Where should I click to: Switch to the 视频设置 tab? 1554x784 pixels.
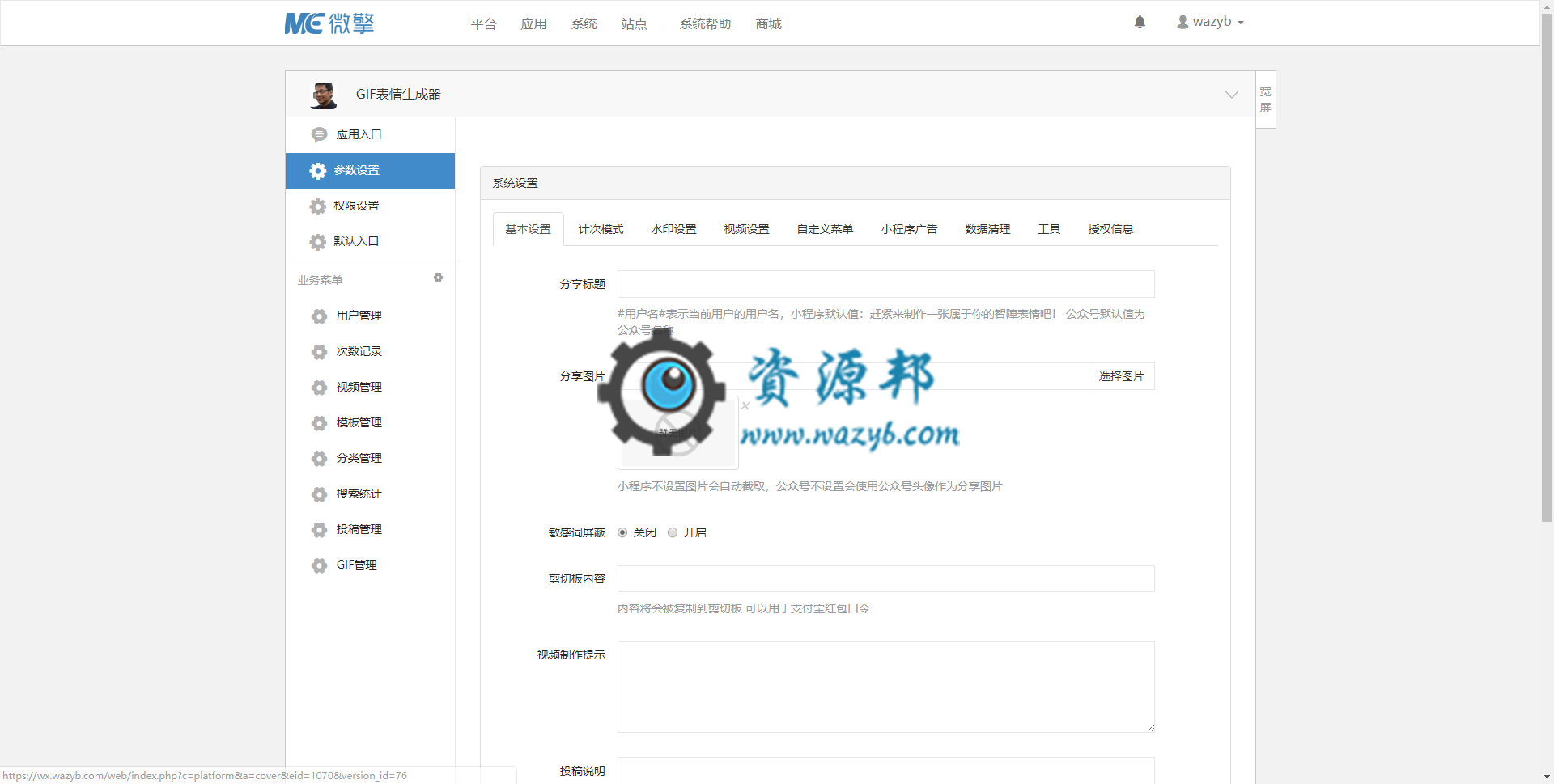point(746,229)
